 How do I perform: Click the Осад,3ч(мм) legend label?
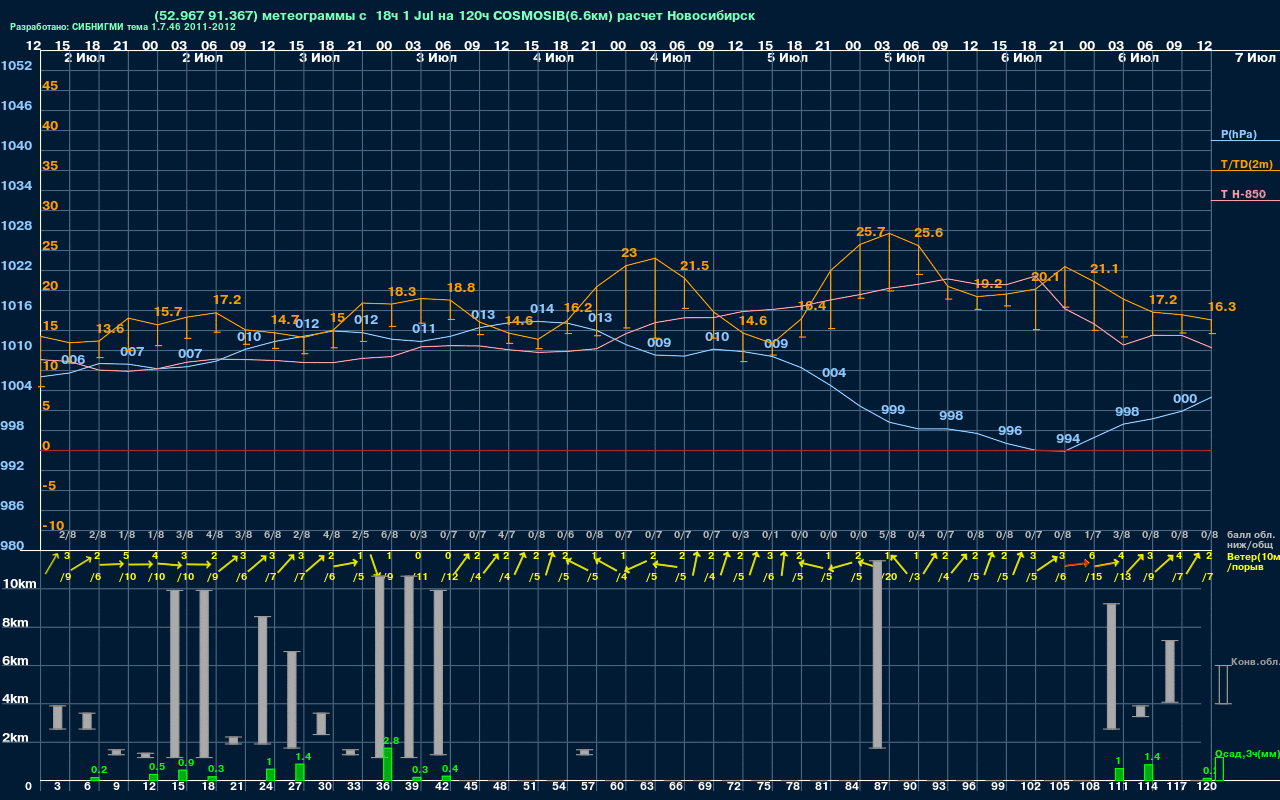(x=1246, y=753)
